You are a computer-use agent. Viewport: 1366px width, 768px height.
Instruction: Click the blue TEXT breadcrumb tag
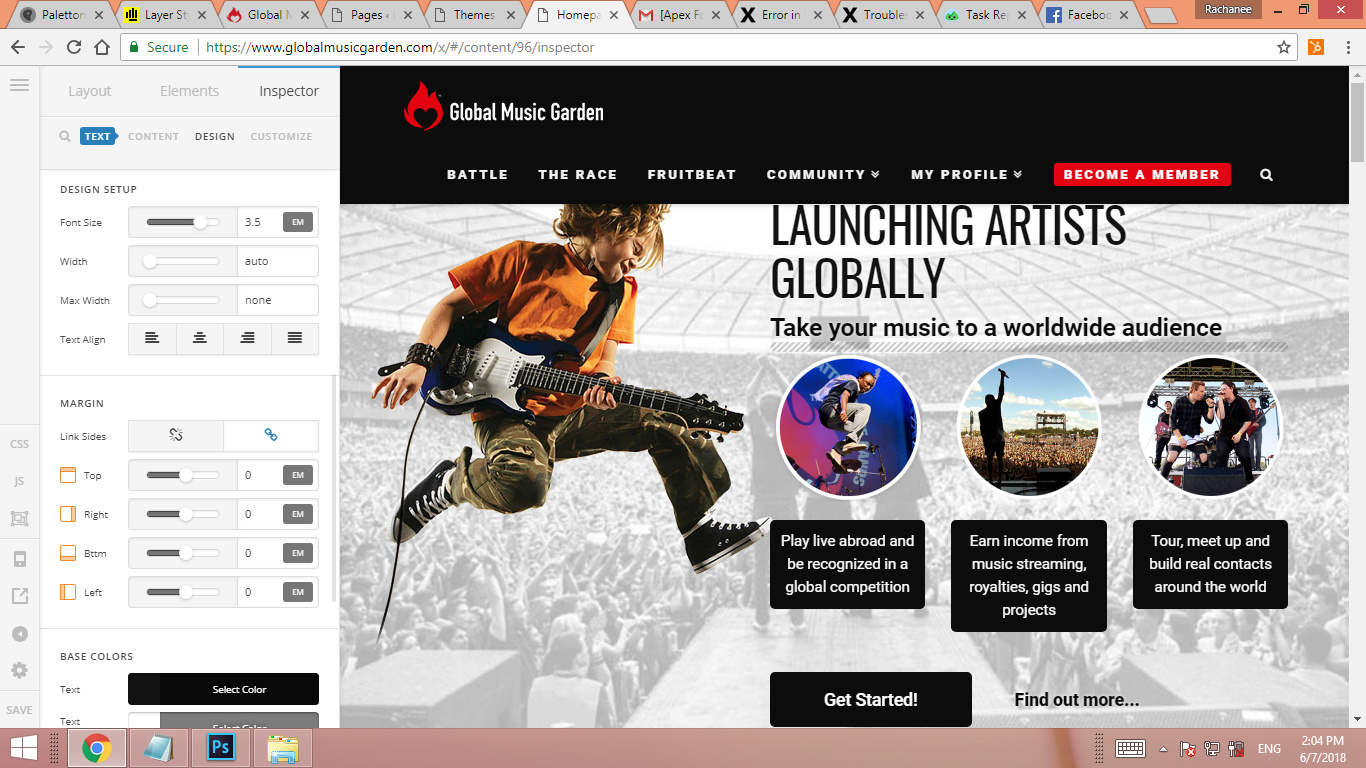click(x=97, y=136)
